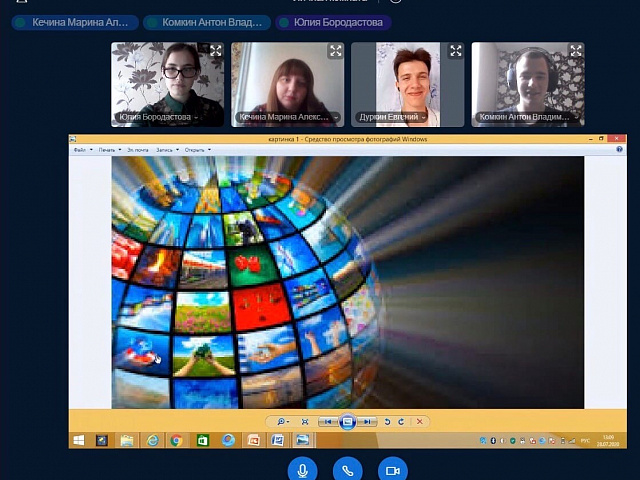
Task: Go to next photo in viewer
Action: coord(366,422)
